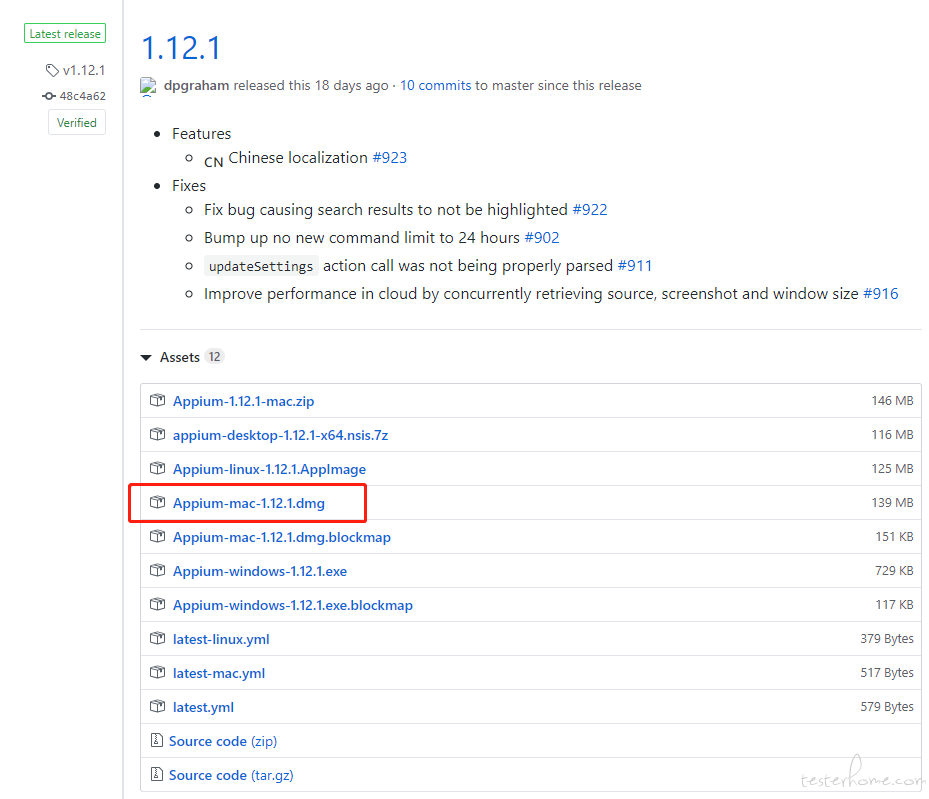The height and width of the screenshot is (799, 929).
Task: Click the package icon beside Appium-linux-1.12.1.AppImage
Action: [x=157, y=469]
